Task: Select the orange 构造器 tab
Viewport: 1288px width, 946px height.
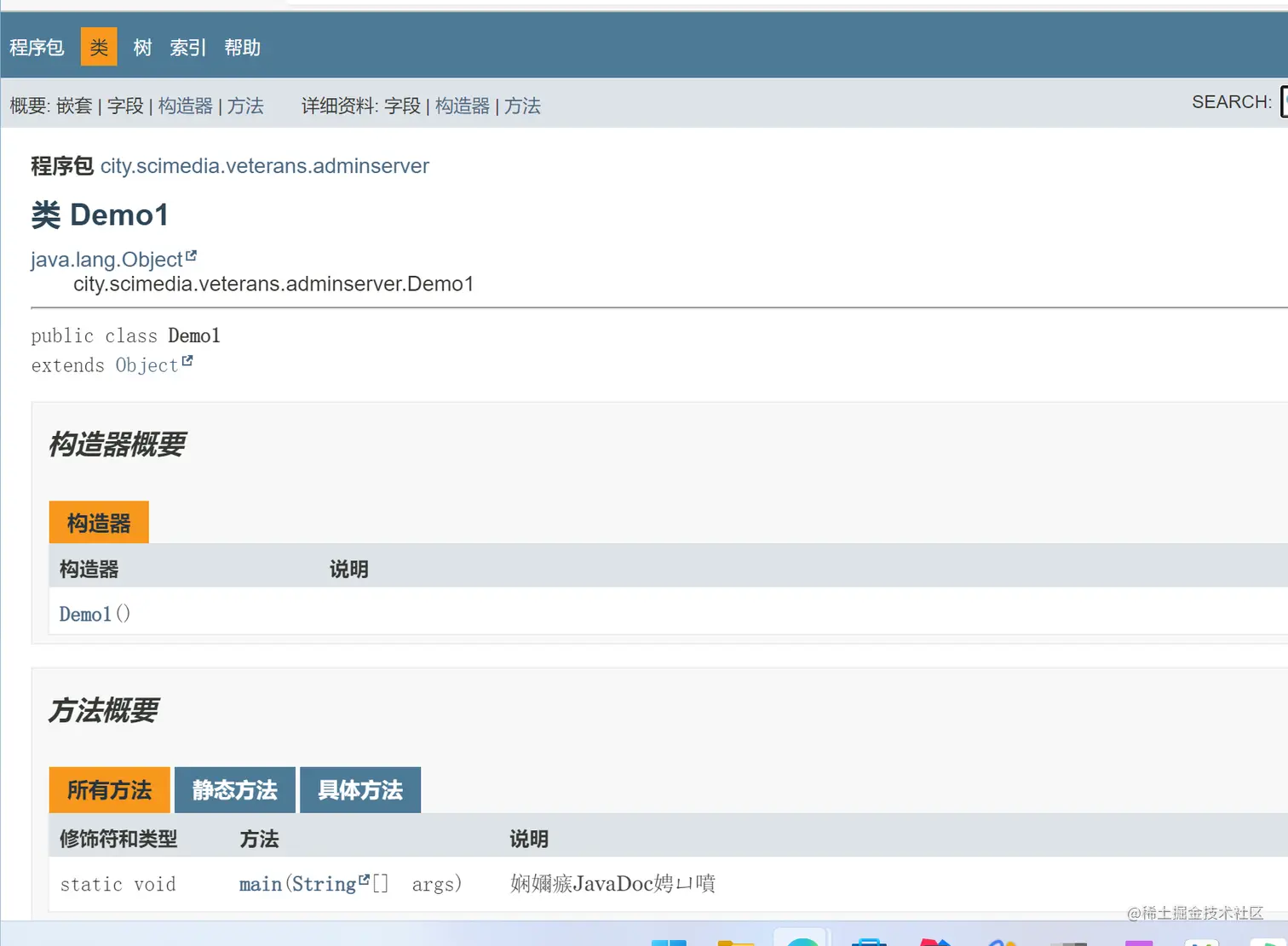Action: [x=99, y=523]
